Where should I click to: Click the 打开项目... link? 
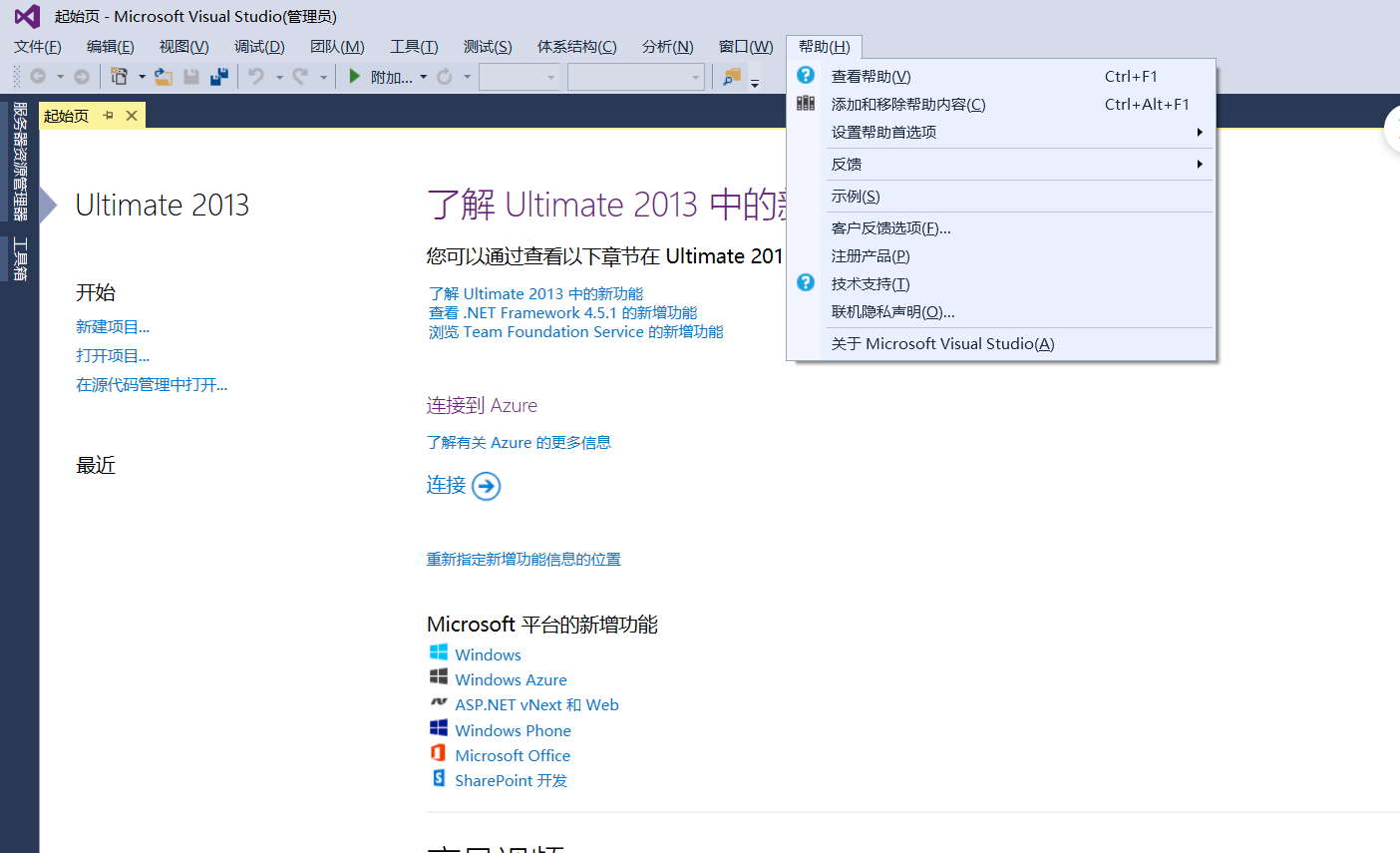point(113,355)
